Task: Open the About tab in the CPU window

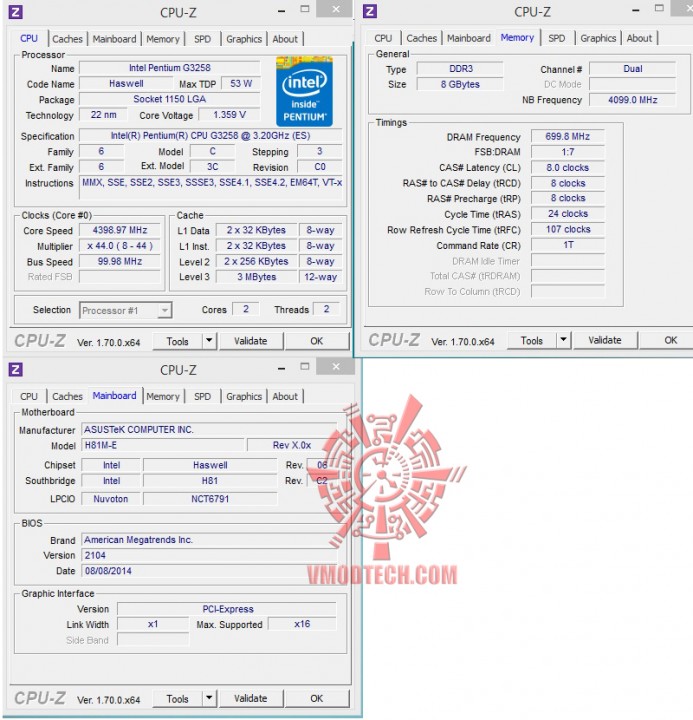Action: coord(285,39)
